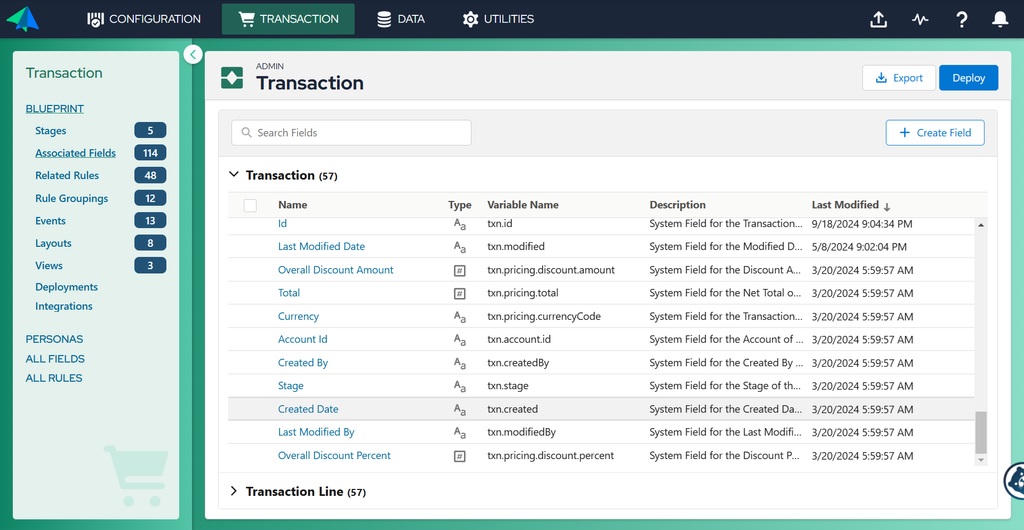Click the magnifier icon in Search Fields

(x=246, y=132)
